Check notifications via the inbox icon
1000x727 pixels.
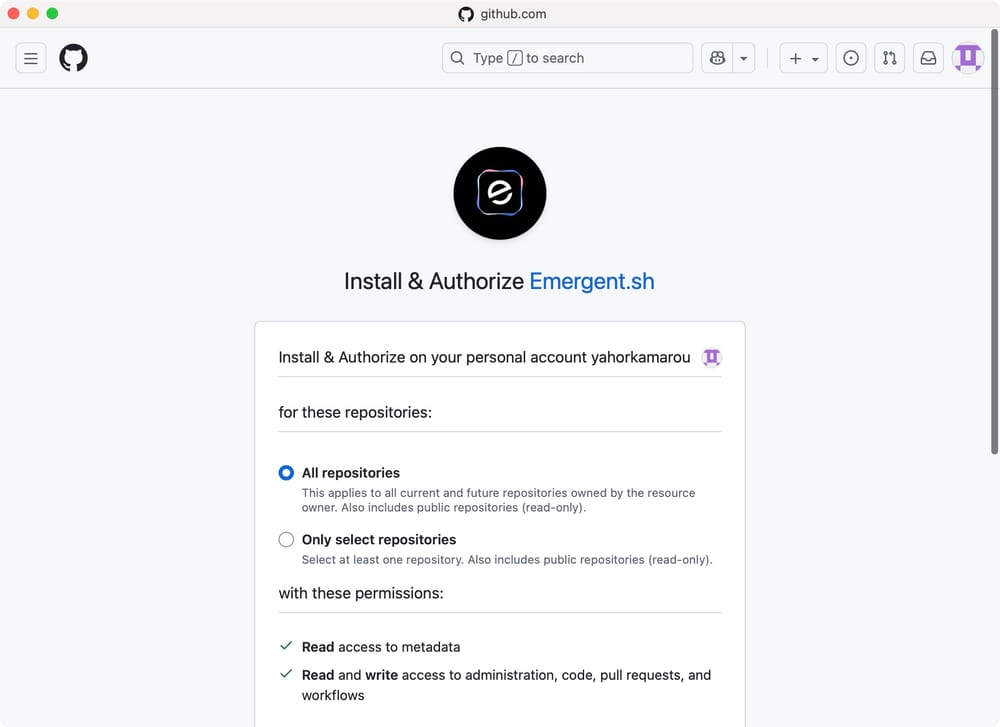pos(928,57)
